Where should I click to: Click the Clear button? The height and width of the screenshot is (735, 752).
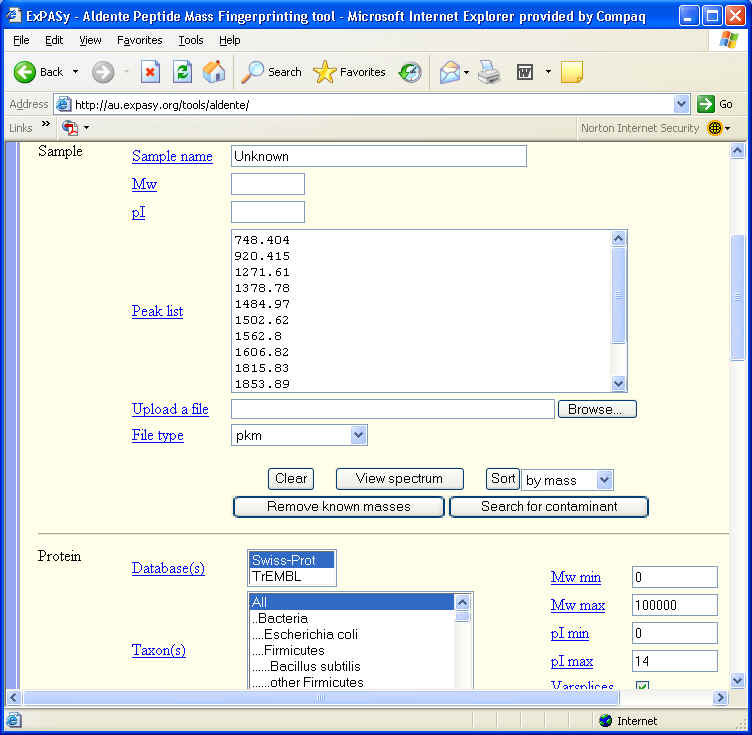tap(291, 479)
